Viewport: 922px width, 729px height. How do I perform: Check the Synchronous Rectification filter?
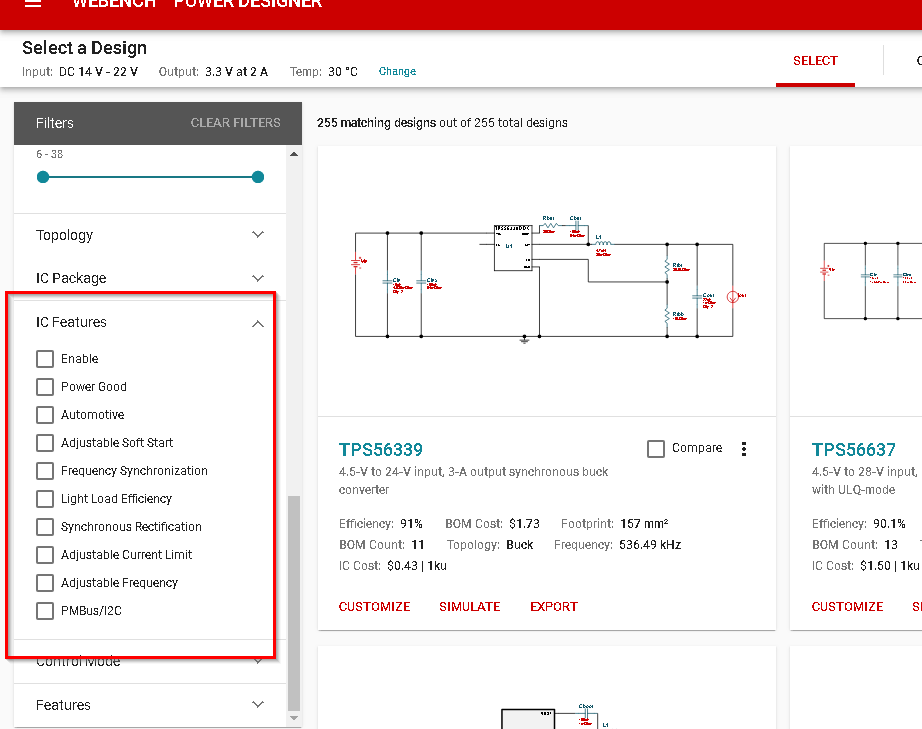pyautogui.click(x=44, y=526)
